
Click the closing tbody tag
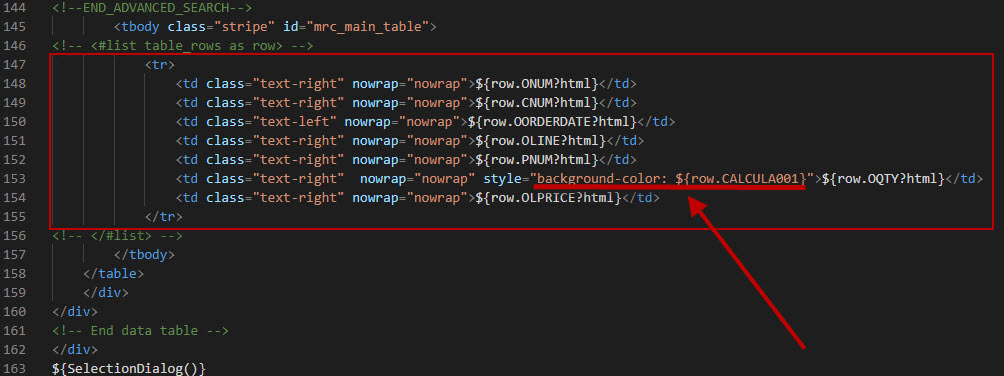(x=145, y=254)
